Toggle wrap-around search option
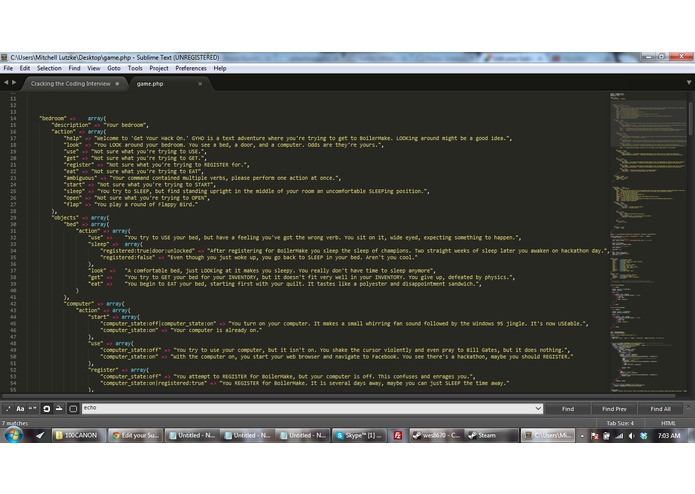The image size is (695, 494). tap(46, 408)
